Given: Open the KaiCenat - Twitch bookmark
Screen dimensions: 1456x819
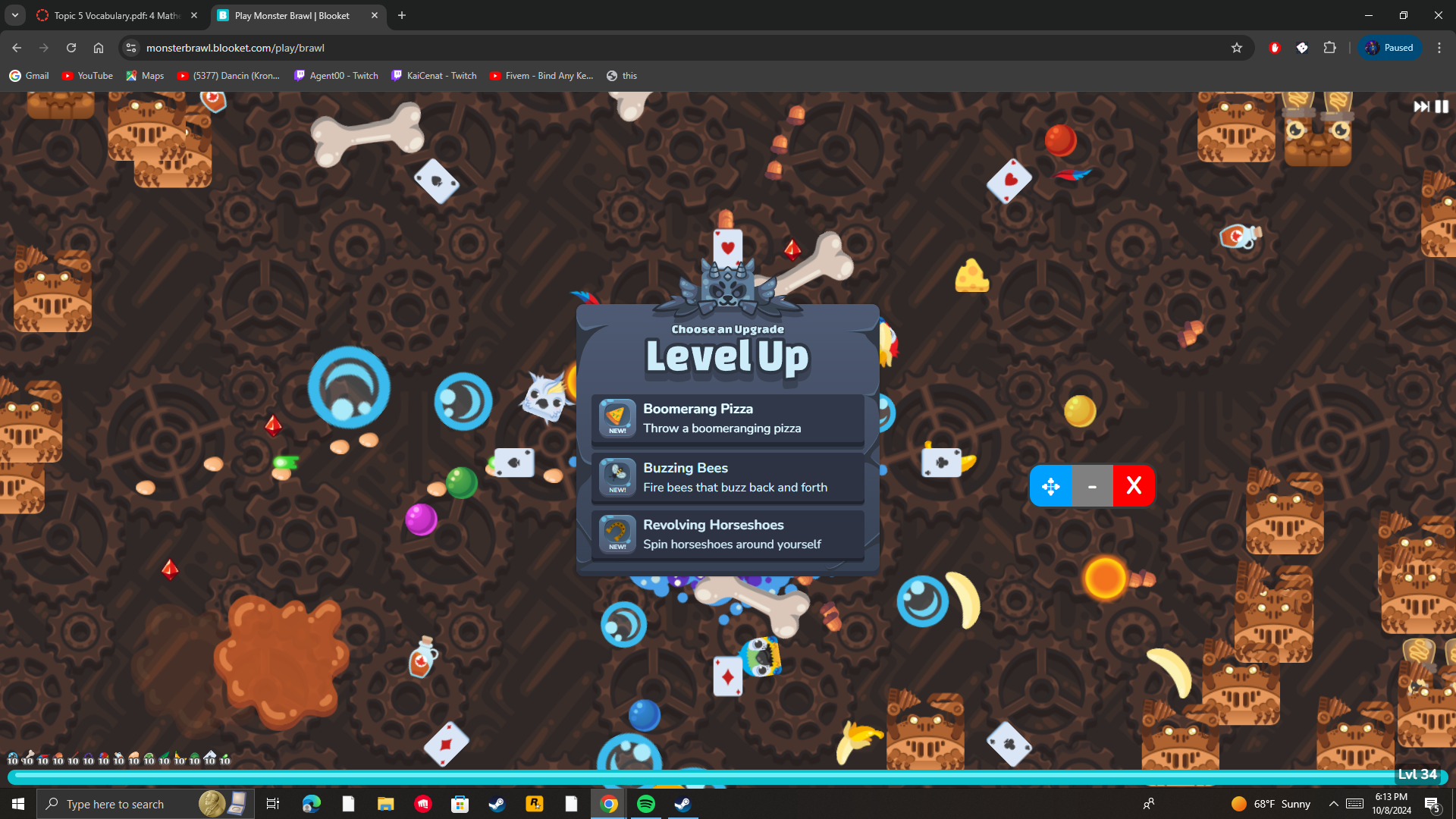Looking at the screenshot, I should click(434, 76).
